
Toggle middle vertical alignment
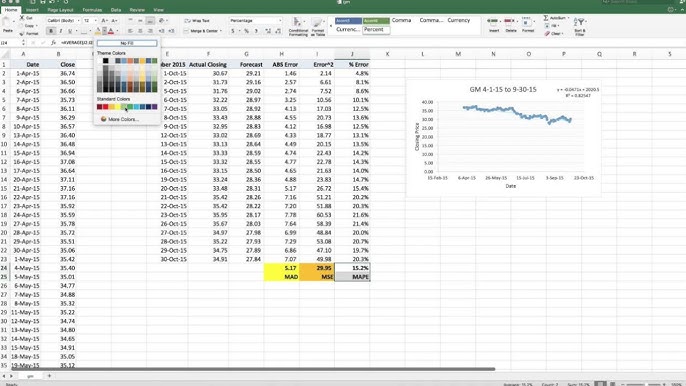pyautogui.click(x=140, y=21)
